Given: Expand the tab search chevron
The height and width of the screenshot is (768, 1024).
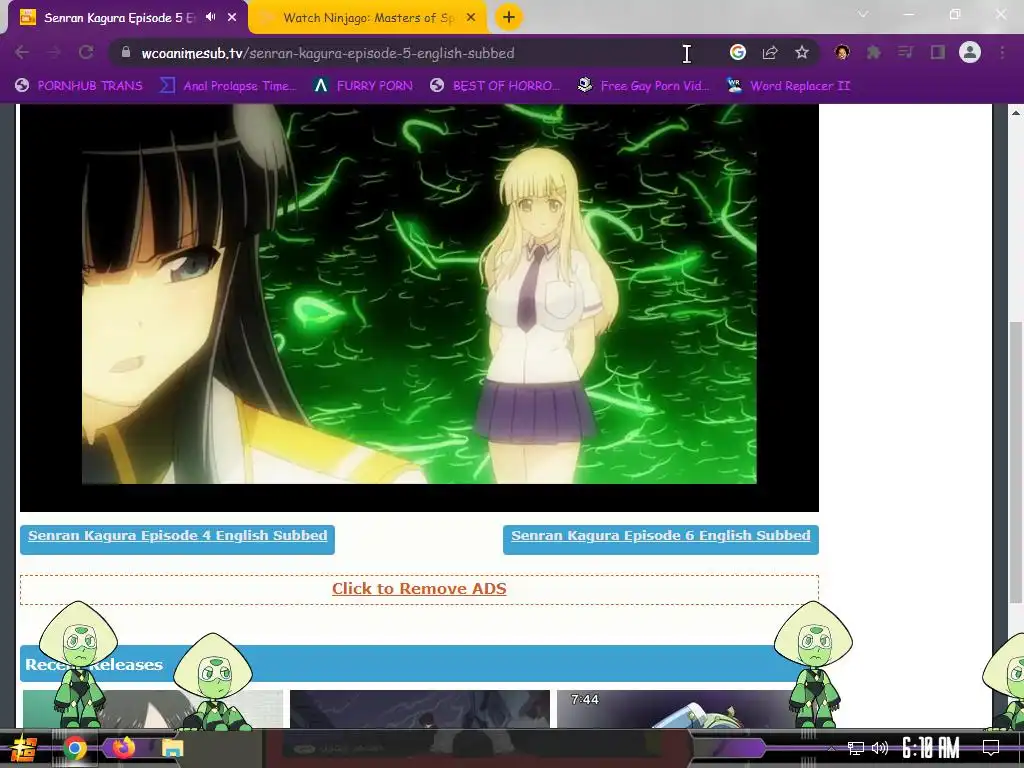Looking at the screenshot, I should [x=863, y=14].
